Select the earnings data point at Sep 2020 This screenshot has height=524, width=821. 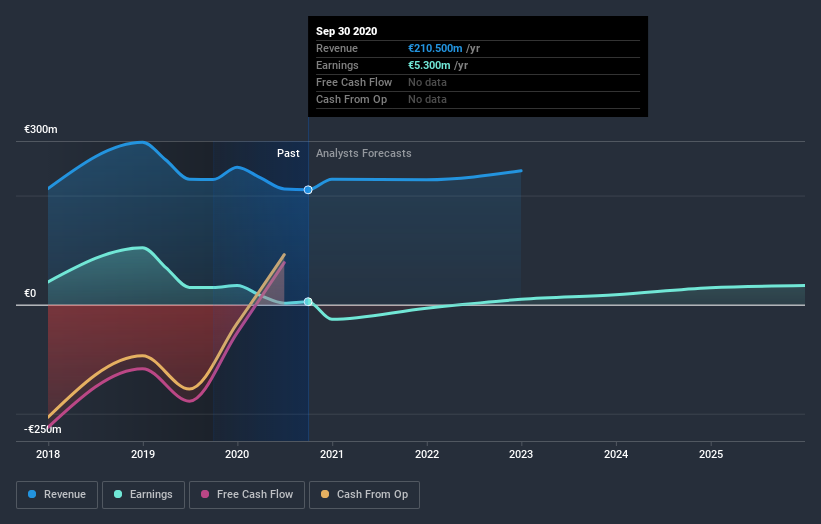tap(308, 302)
